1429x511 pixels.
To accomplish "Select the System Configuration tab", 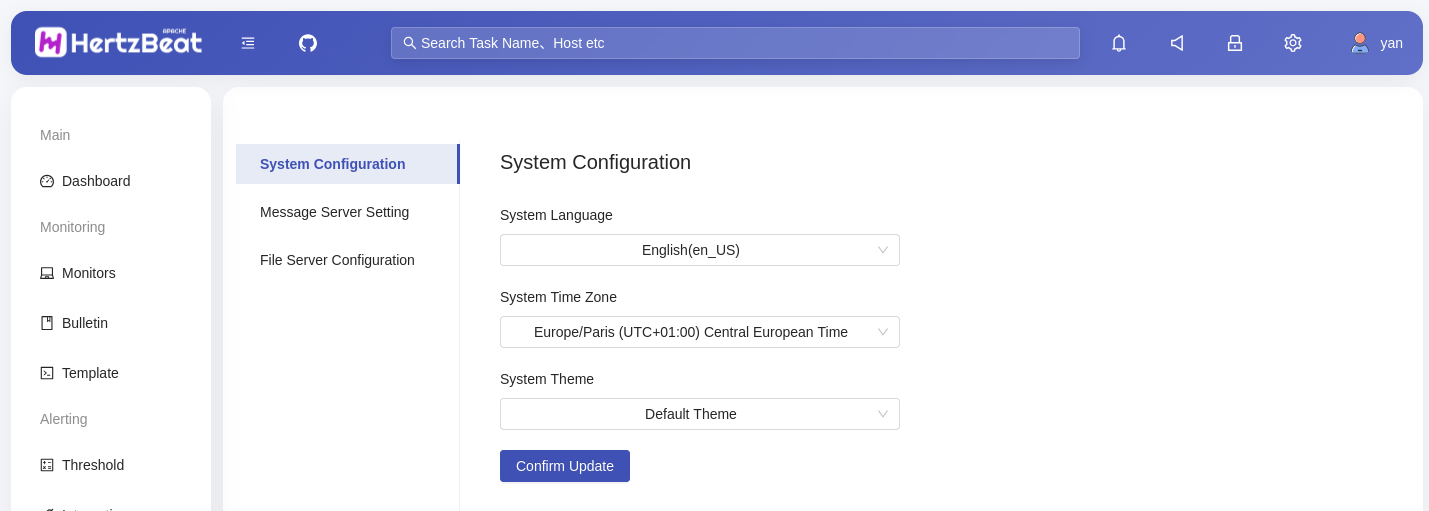I will [x=332, y=164].
